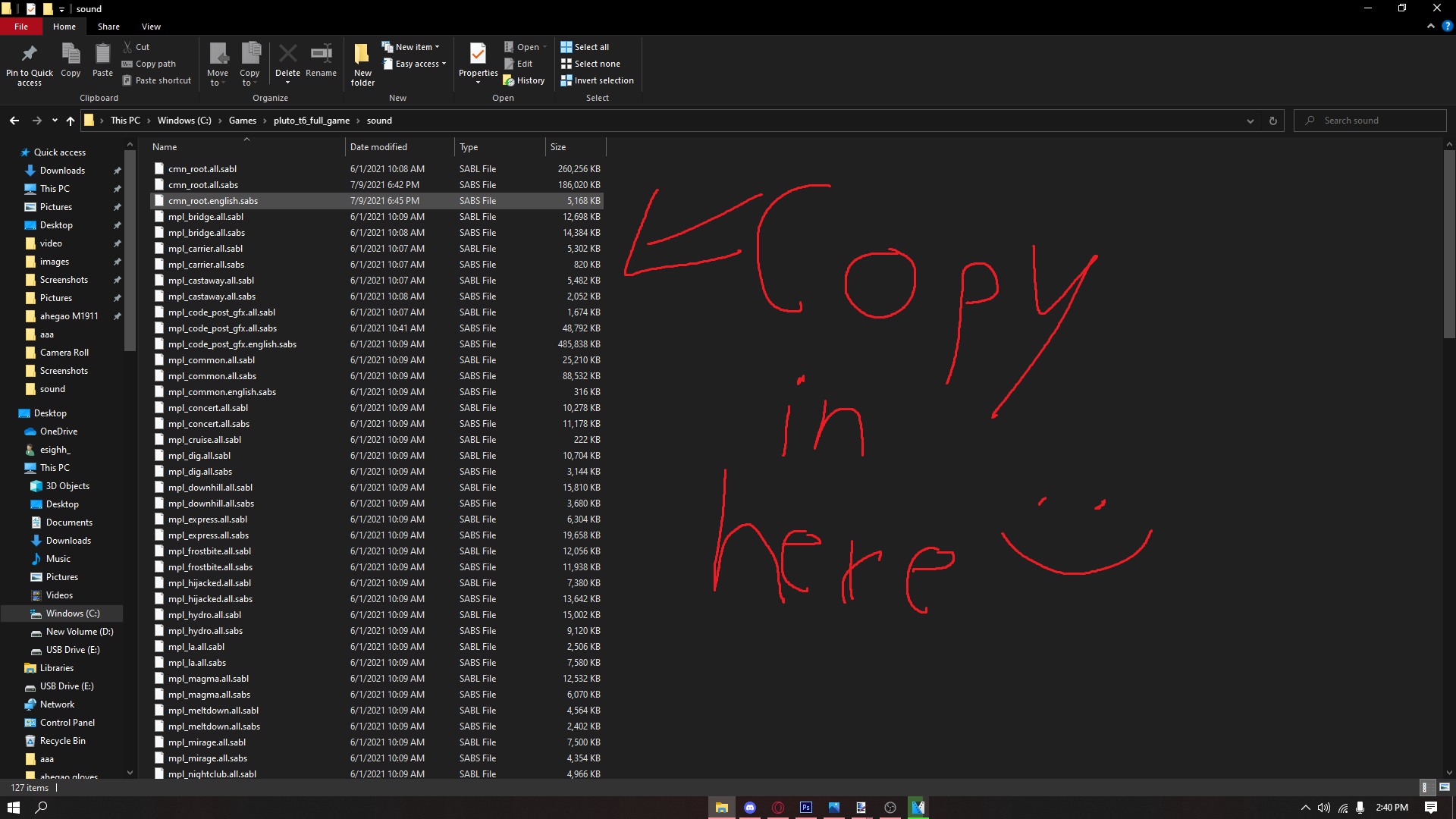Collapse the ribbon with chevron
Screen dimensions: 1456x819
[1431, 27]
